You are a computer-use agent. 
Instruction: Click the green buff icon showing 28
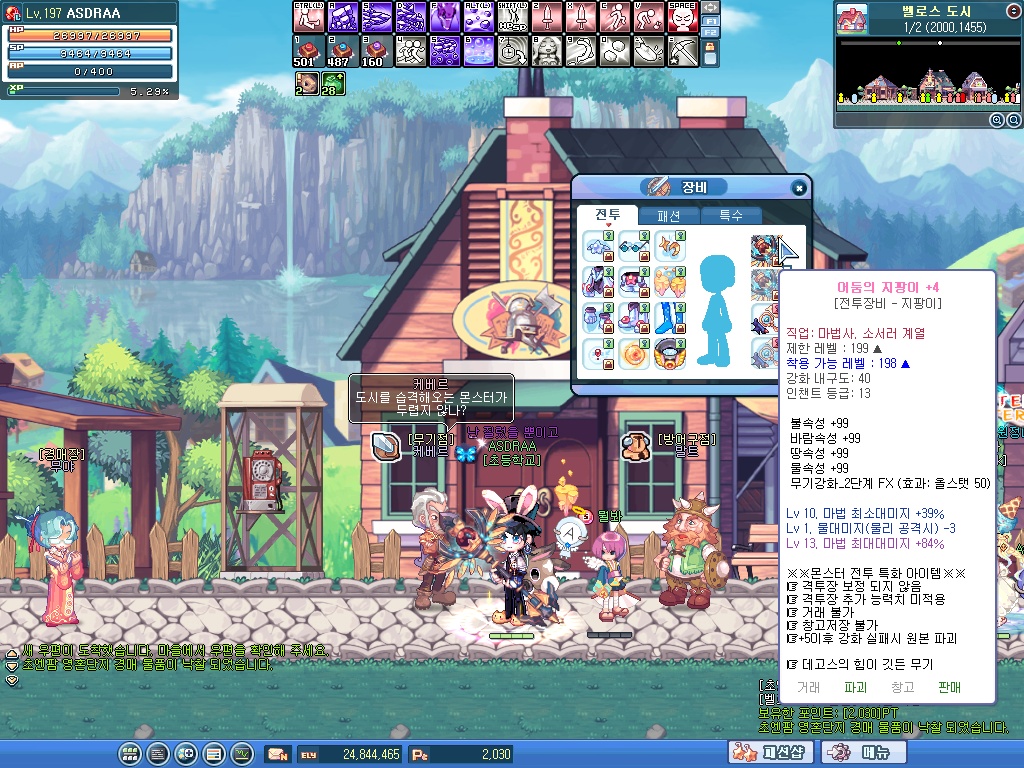333,84
